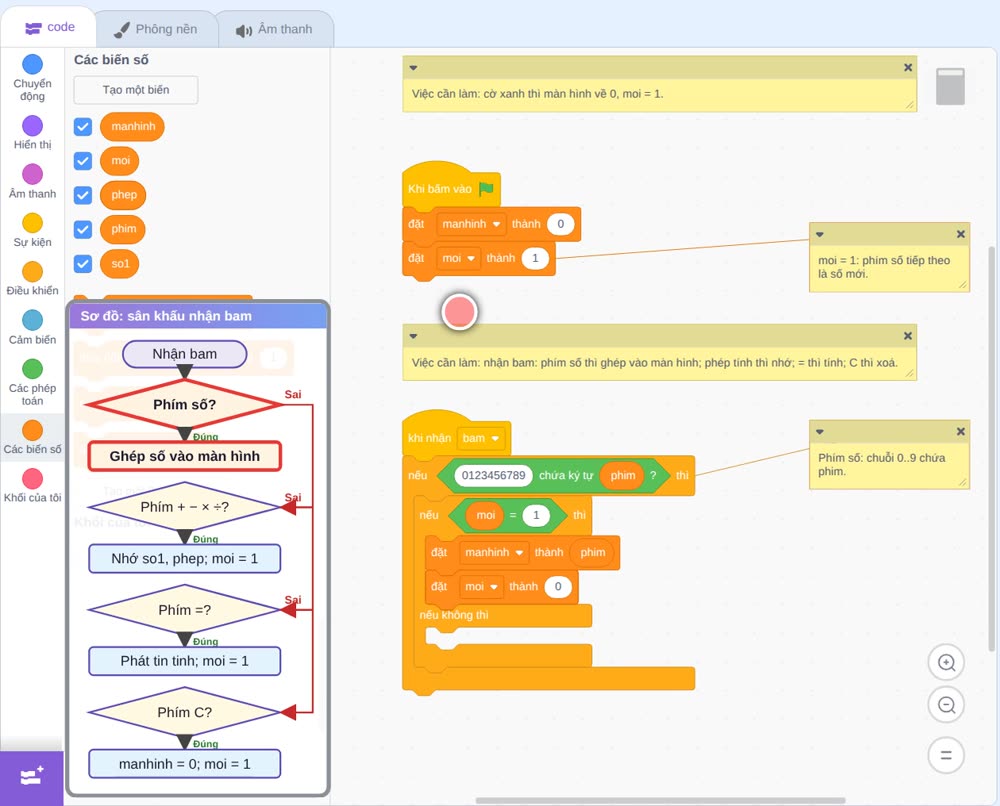
Task: Collapse the 'moi = 1: phím số tiếp theo' comment
Action: click(x=820, y=234)
